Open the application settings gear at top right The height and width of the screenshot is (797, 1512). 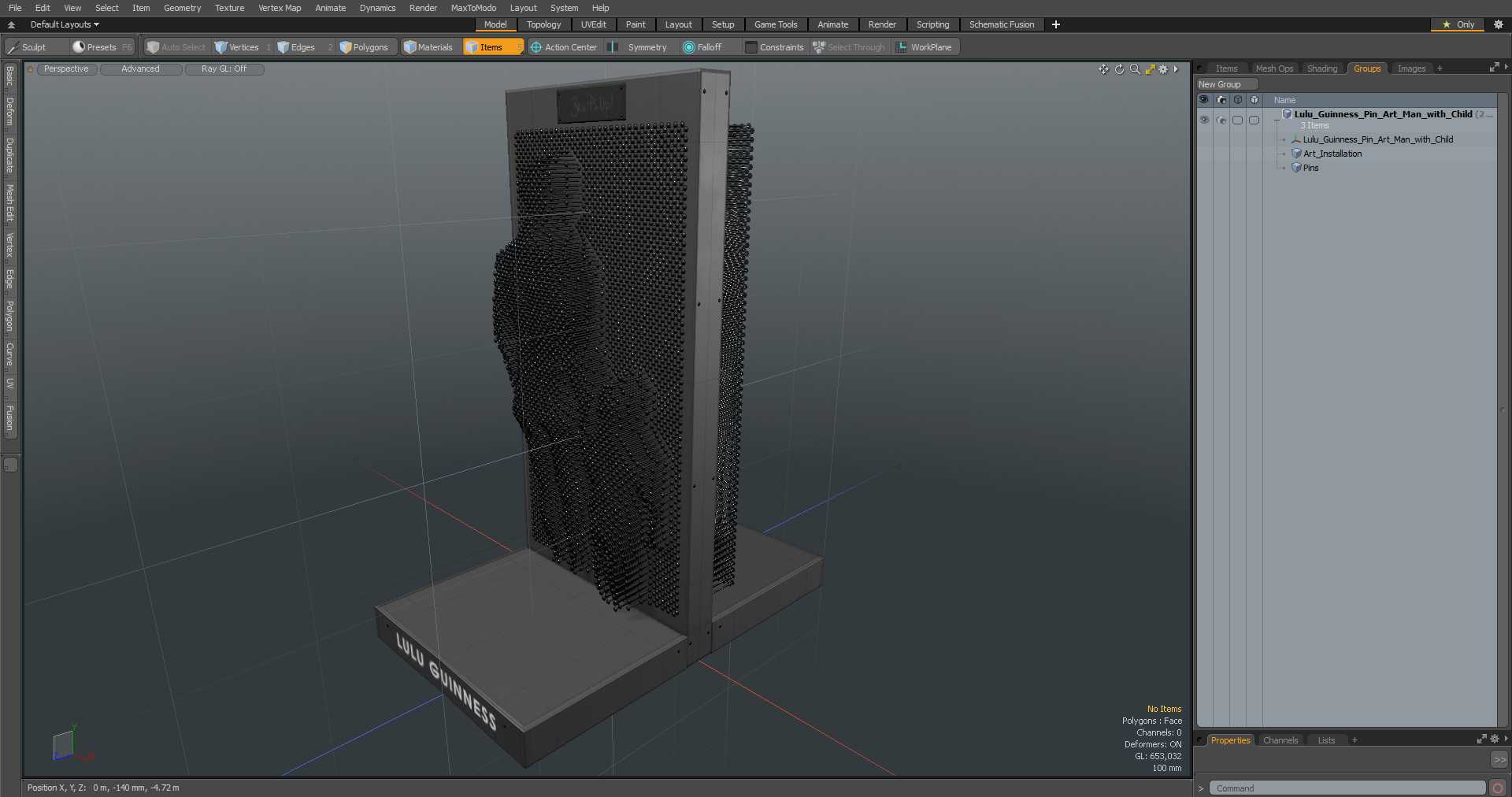coord(1498,24)
